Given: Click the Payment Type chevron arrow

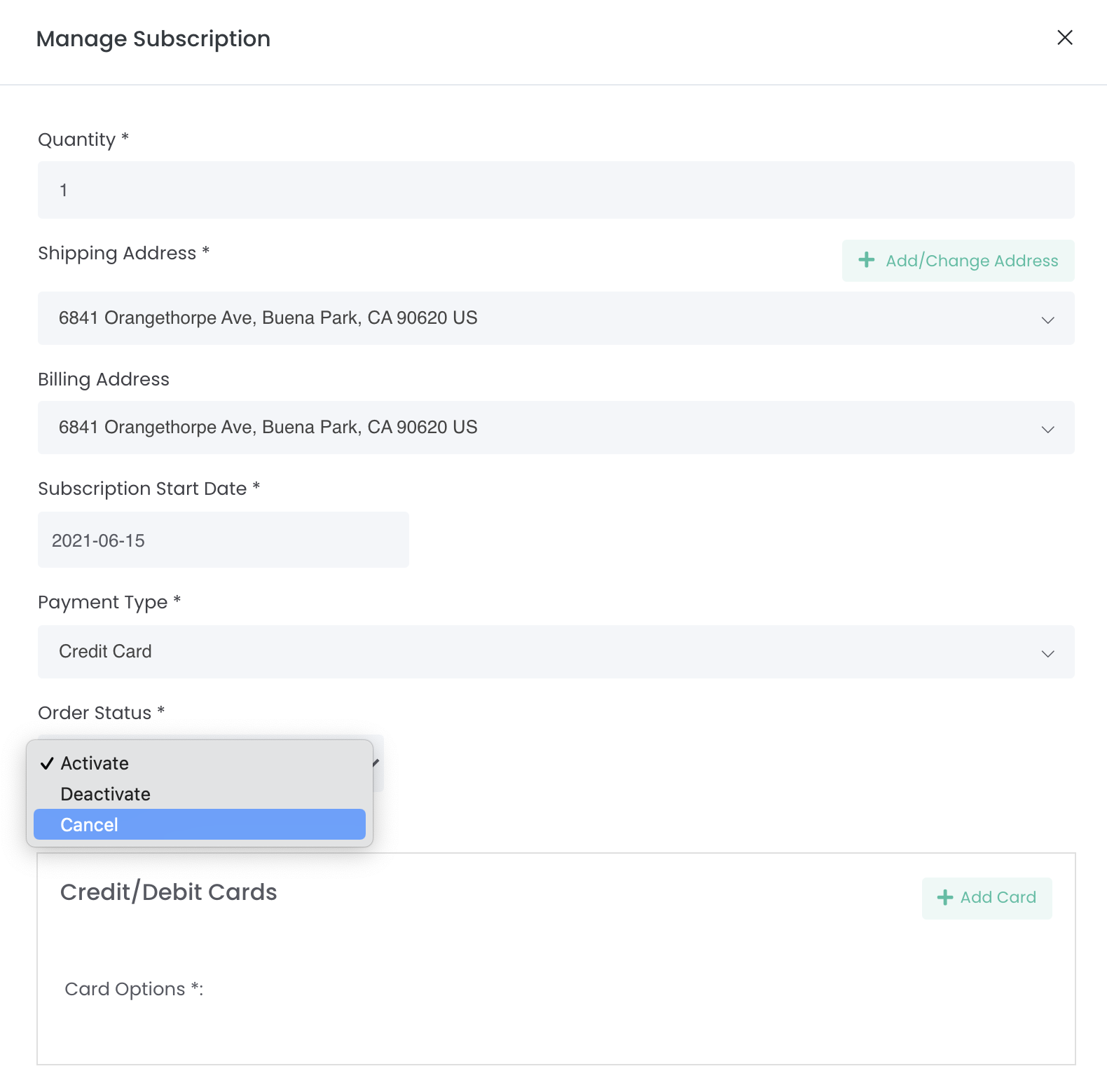Looking at the screenshot, I should (x=1047, y=653).
